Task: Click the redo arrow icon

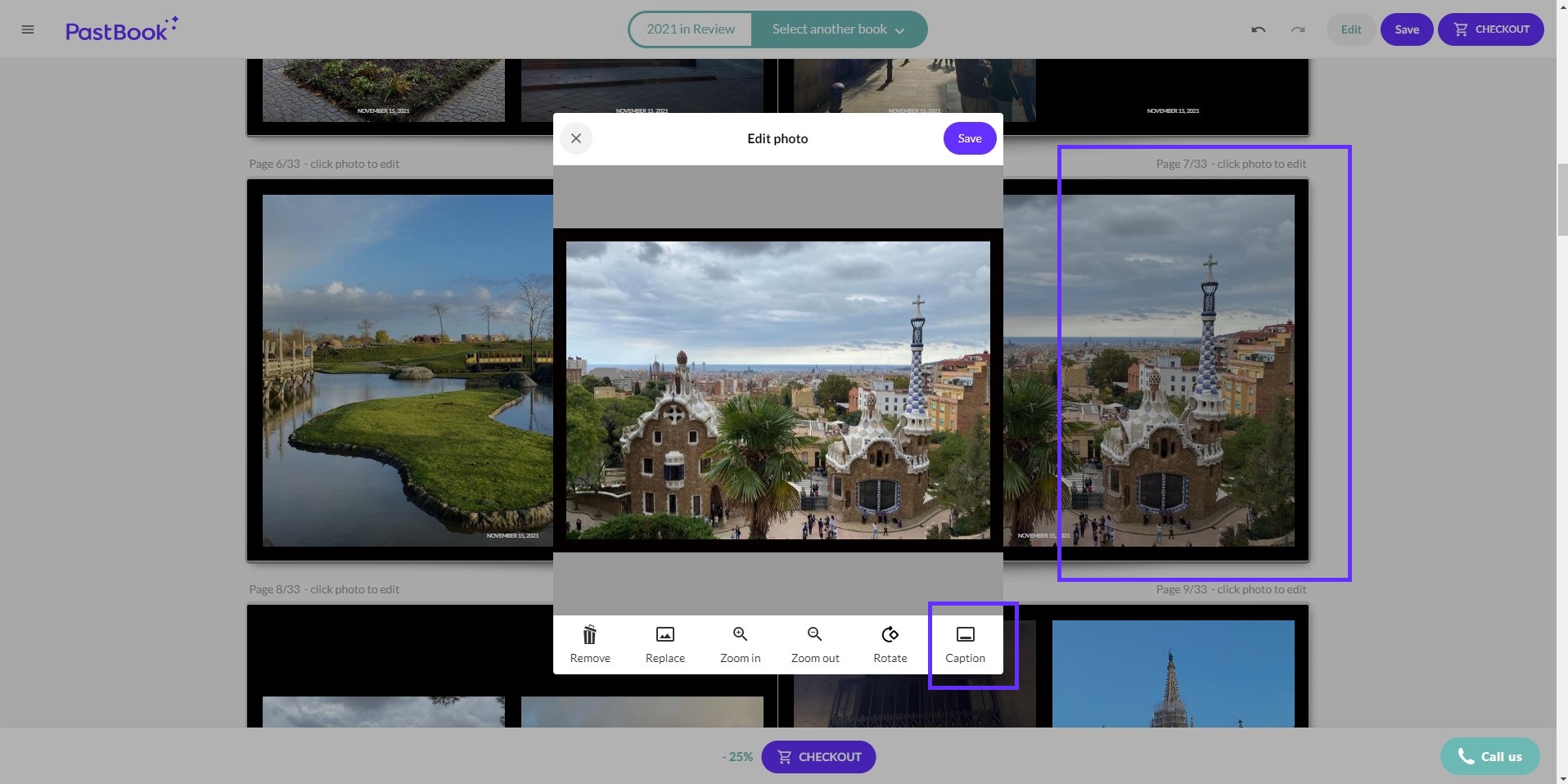Action: click(1298, 29)
